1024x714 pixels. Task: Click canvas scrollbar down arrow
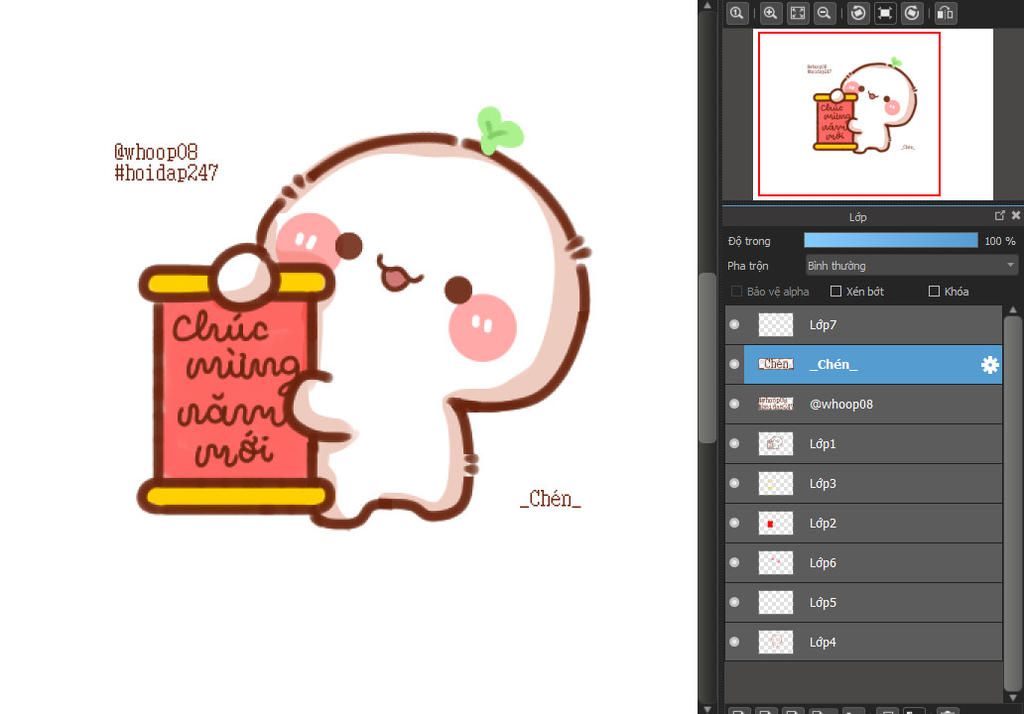coord(707,709)
